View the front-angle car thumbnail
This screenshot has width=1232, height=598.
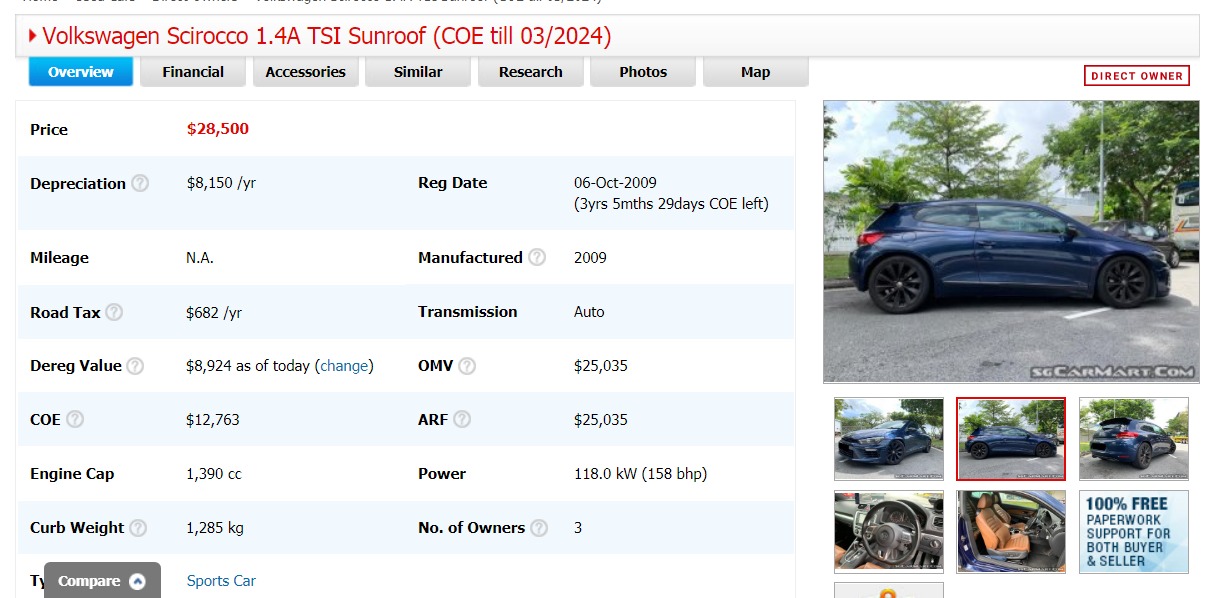(x=888, y=439)
